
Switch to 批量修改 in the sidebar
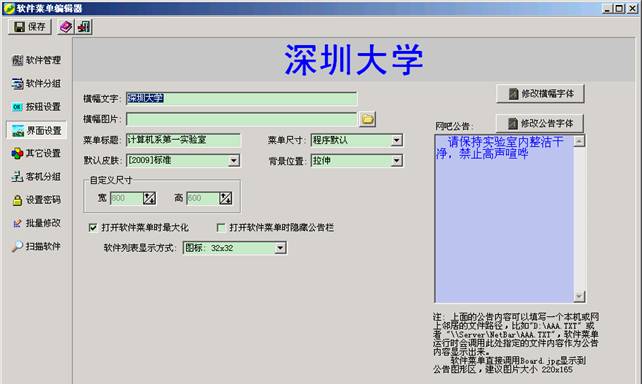pos(36,223)
